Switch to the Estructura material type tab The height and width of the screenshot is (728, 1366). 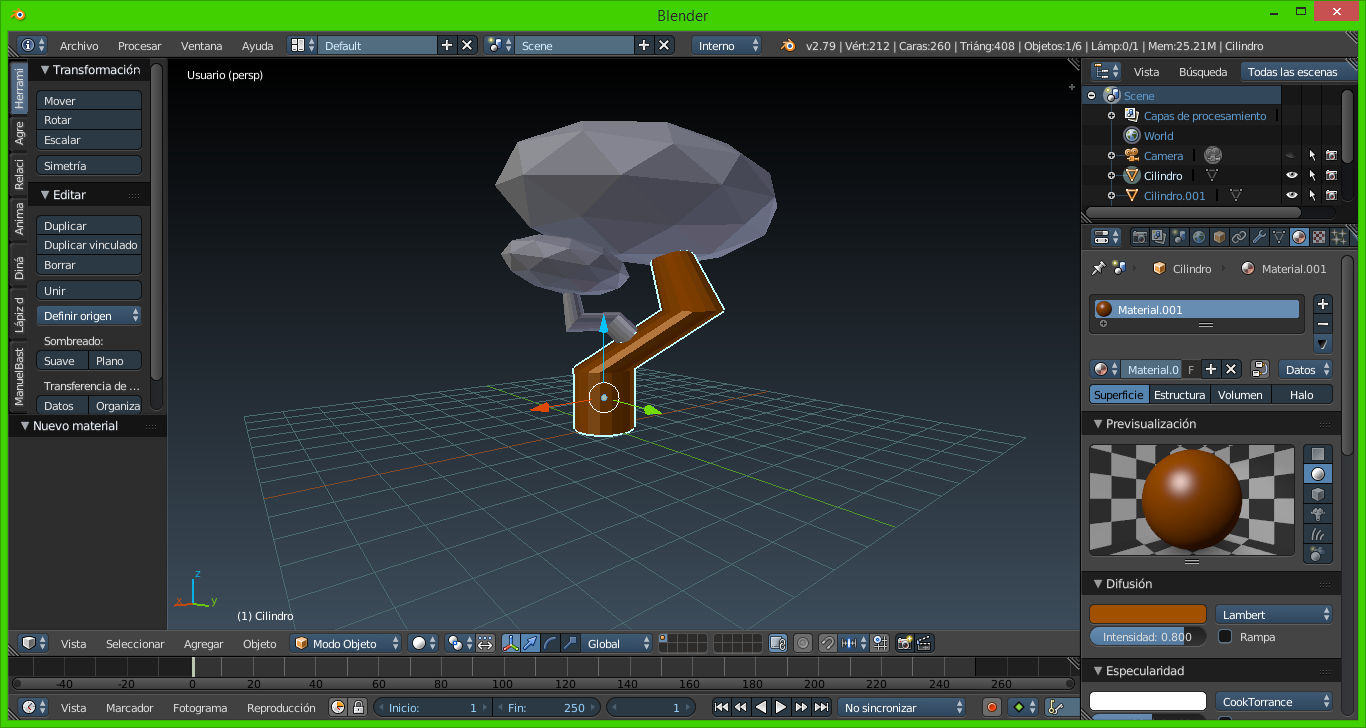(x=1179, y=395)
